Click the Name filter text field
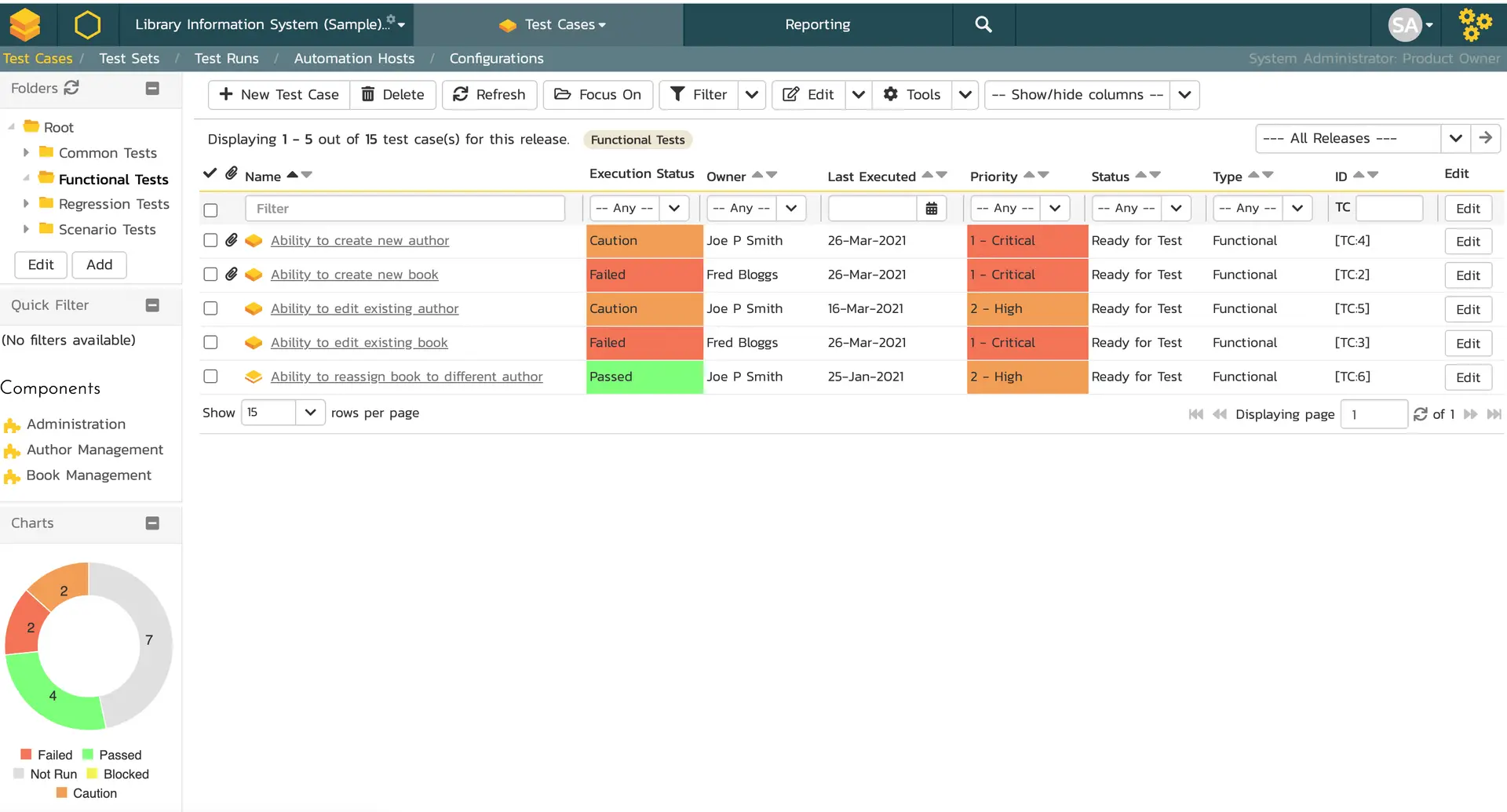 pos(405,209)
